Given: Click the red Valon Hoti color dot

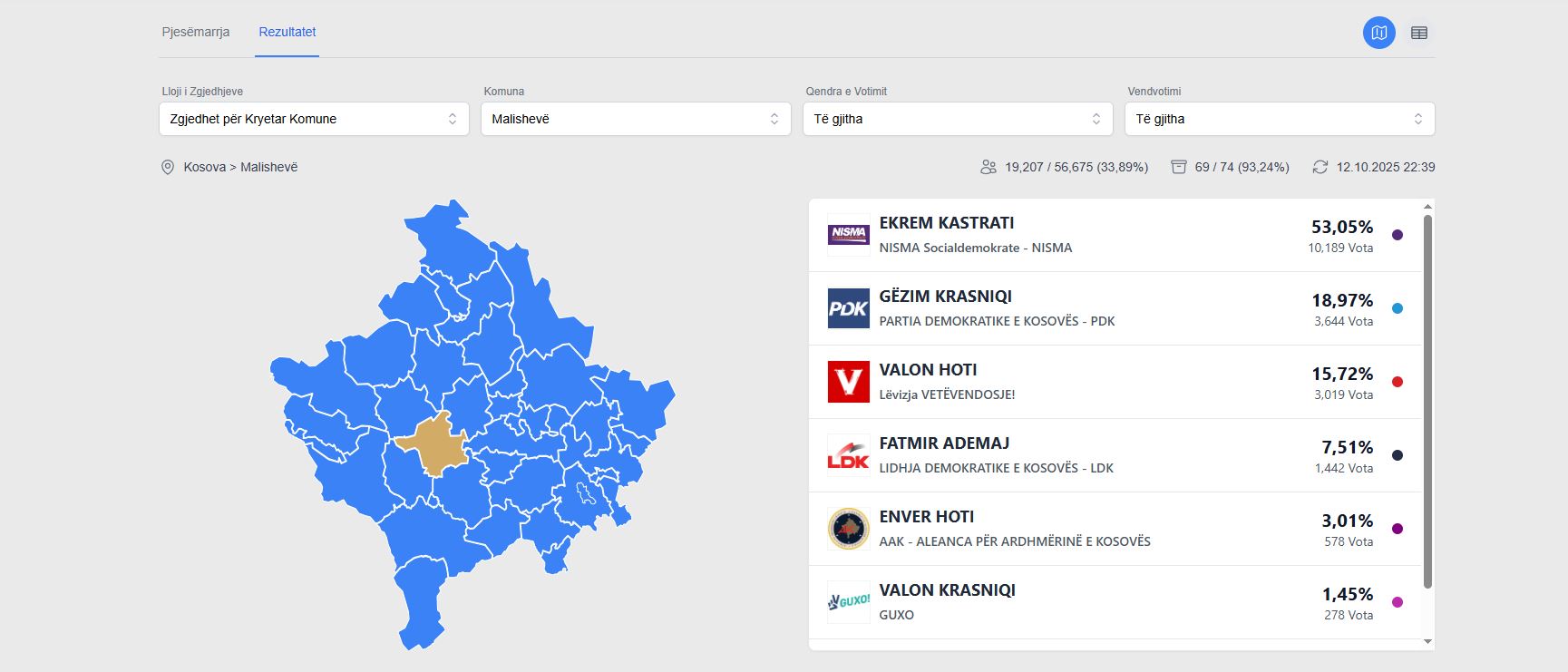Looking at the screenshot, I should click(1398, 382).
